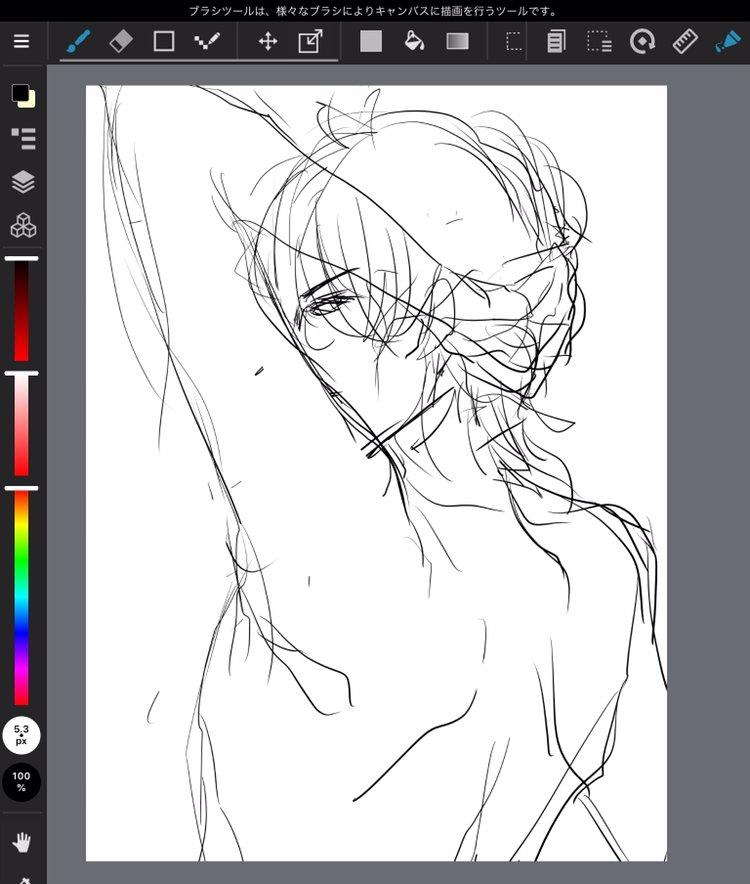Activate the Move tool
Image resolution: width=750 pixels, height=884 pixels.
[x=268, y=41]
